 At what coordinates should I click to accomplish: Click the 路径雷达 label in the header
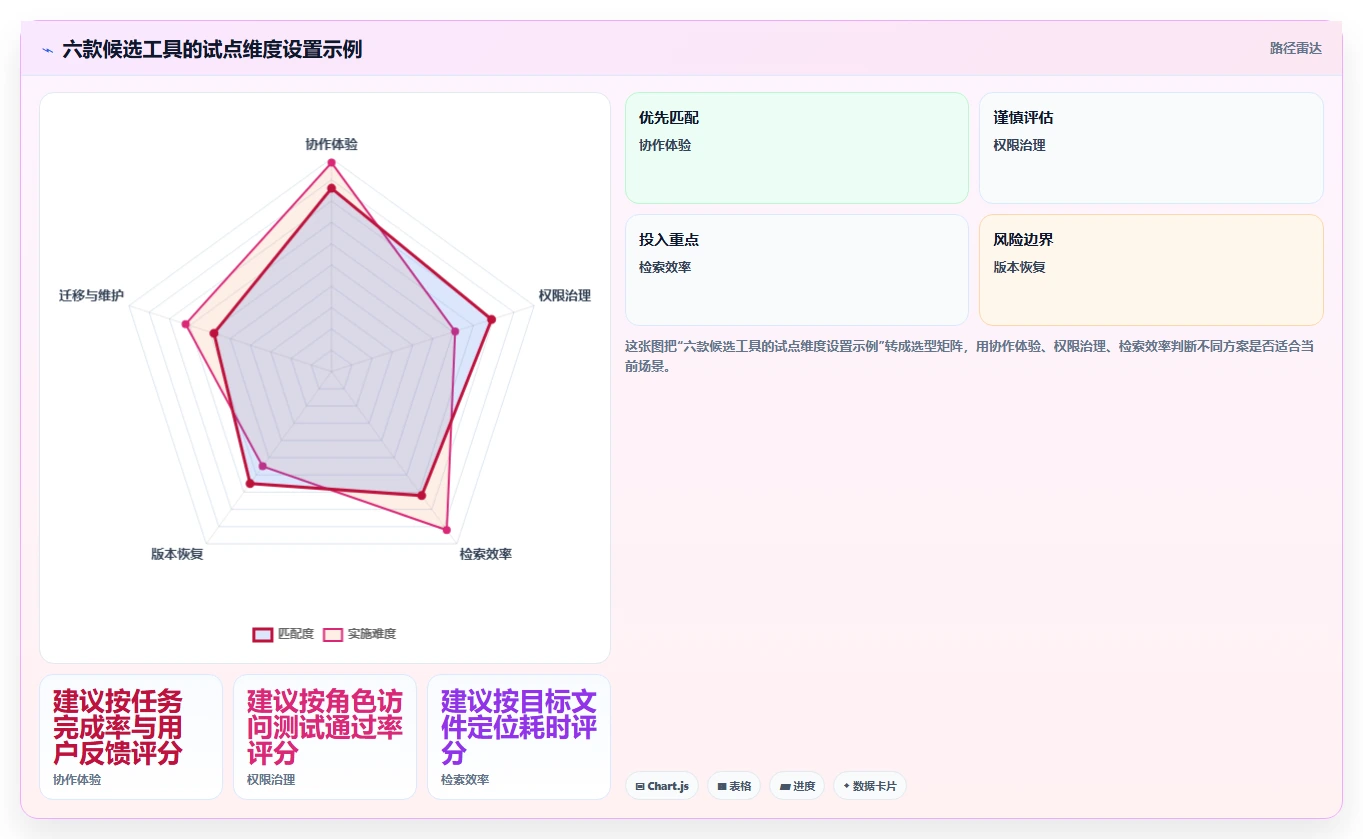(1295, 48)
